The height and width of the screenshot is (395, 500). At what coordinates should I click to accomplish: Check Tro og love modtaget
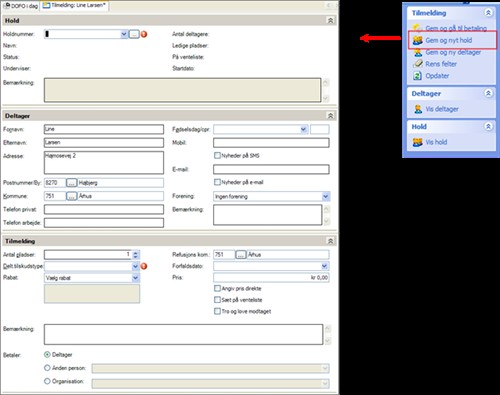point(217,311)
